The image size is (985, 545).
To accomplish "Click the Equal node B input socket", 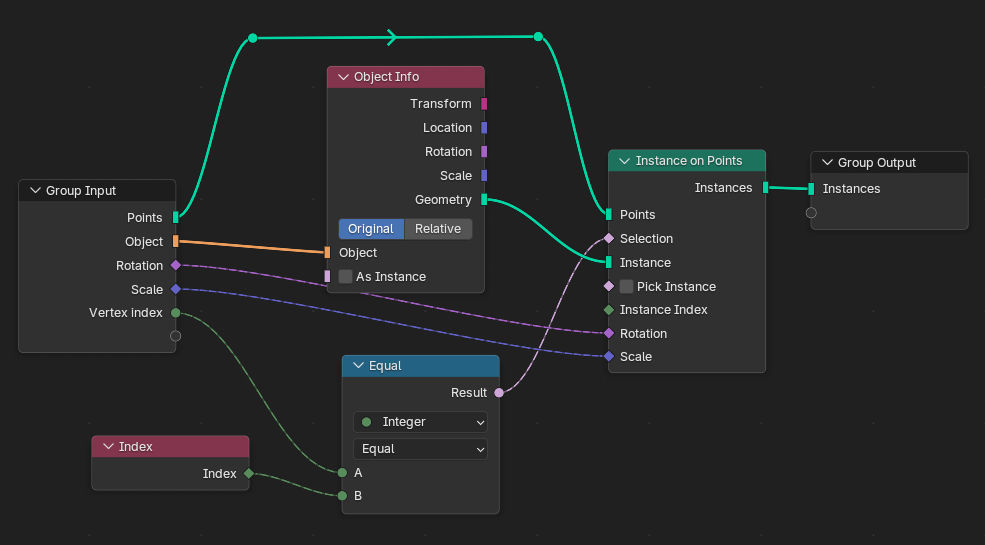I will tap(342, 496).
